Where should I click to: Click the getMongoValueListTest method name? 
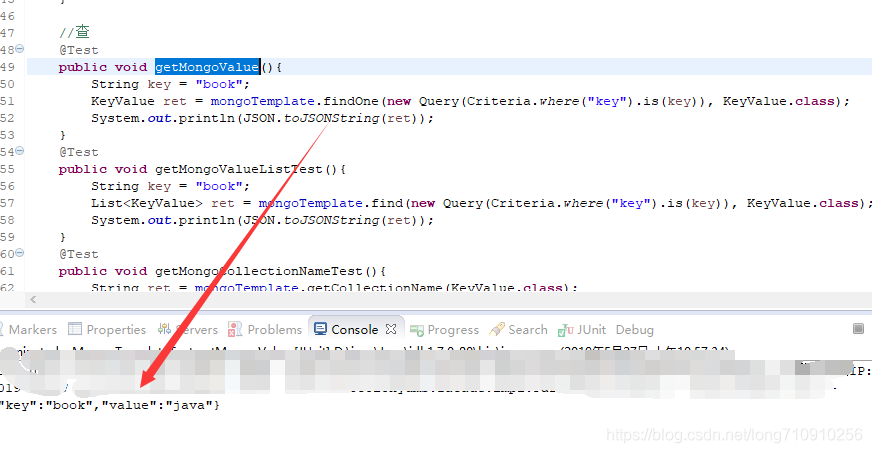(x=239, y=169)
